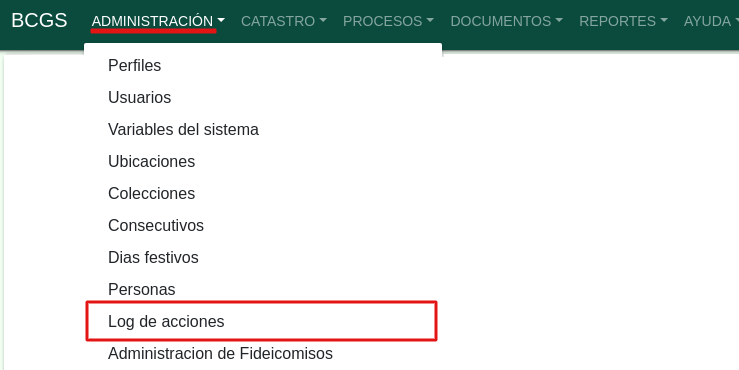739x370 pixels.
Task: Select Administracion de Fideicomisos entry
Action: 263,354
